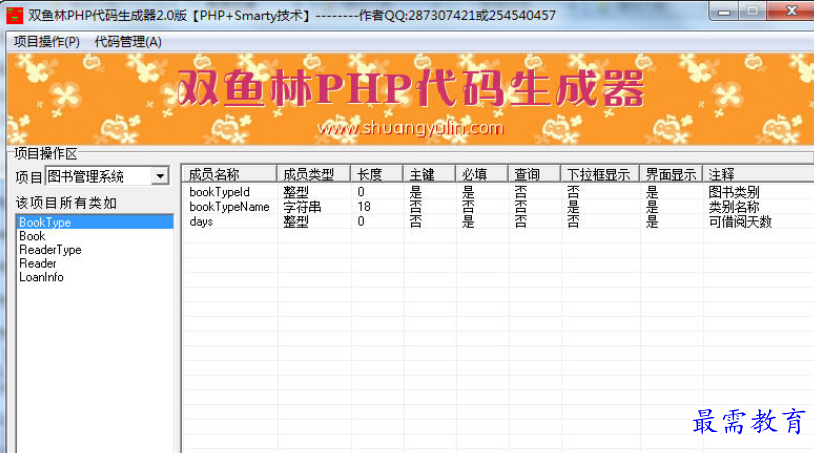Select the bookTypeId member row

click(498, 192)
